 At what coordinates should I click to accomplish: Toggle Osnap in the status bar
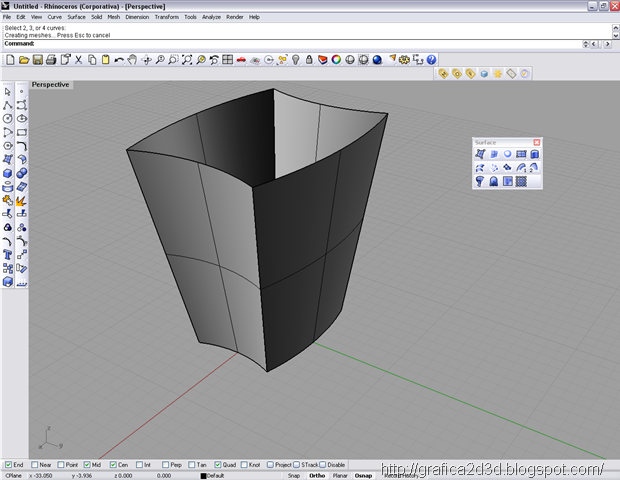point(363,476)
